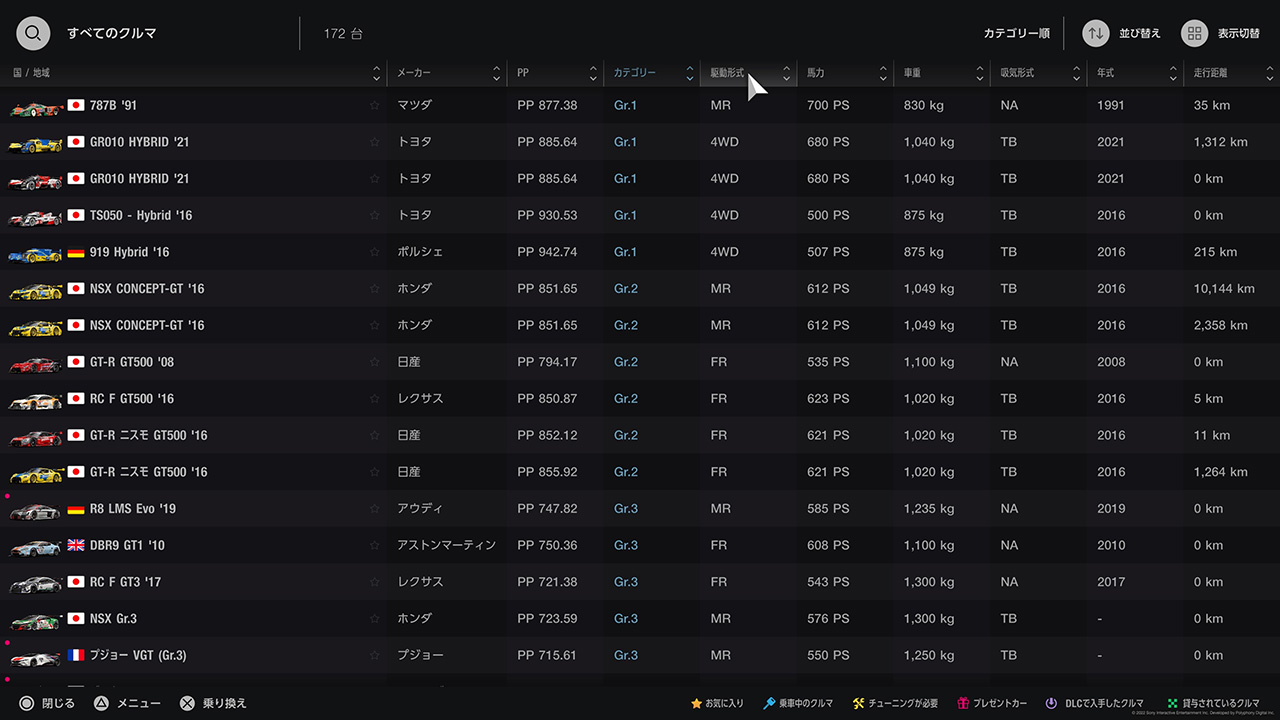Screen dimensions: 1280x720
Task: Open the 919 Hybrid '16 car thumbnail
Action: [36, 253]
